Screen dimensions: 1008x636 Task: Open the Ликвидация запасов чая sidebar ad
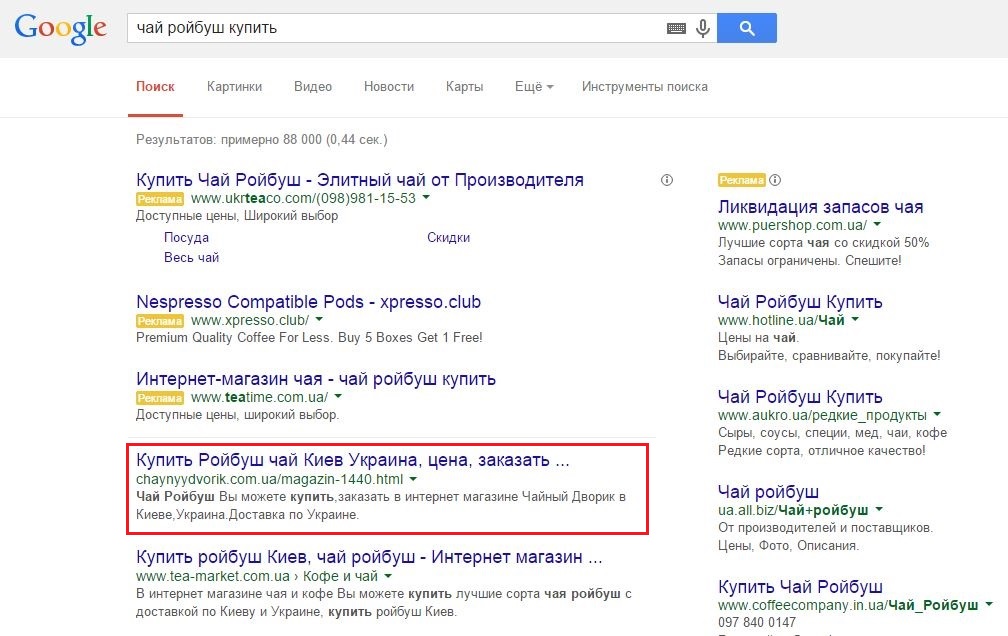click(819, 206)
